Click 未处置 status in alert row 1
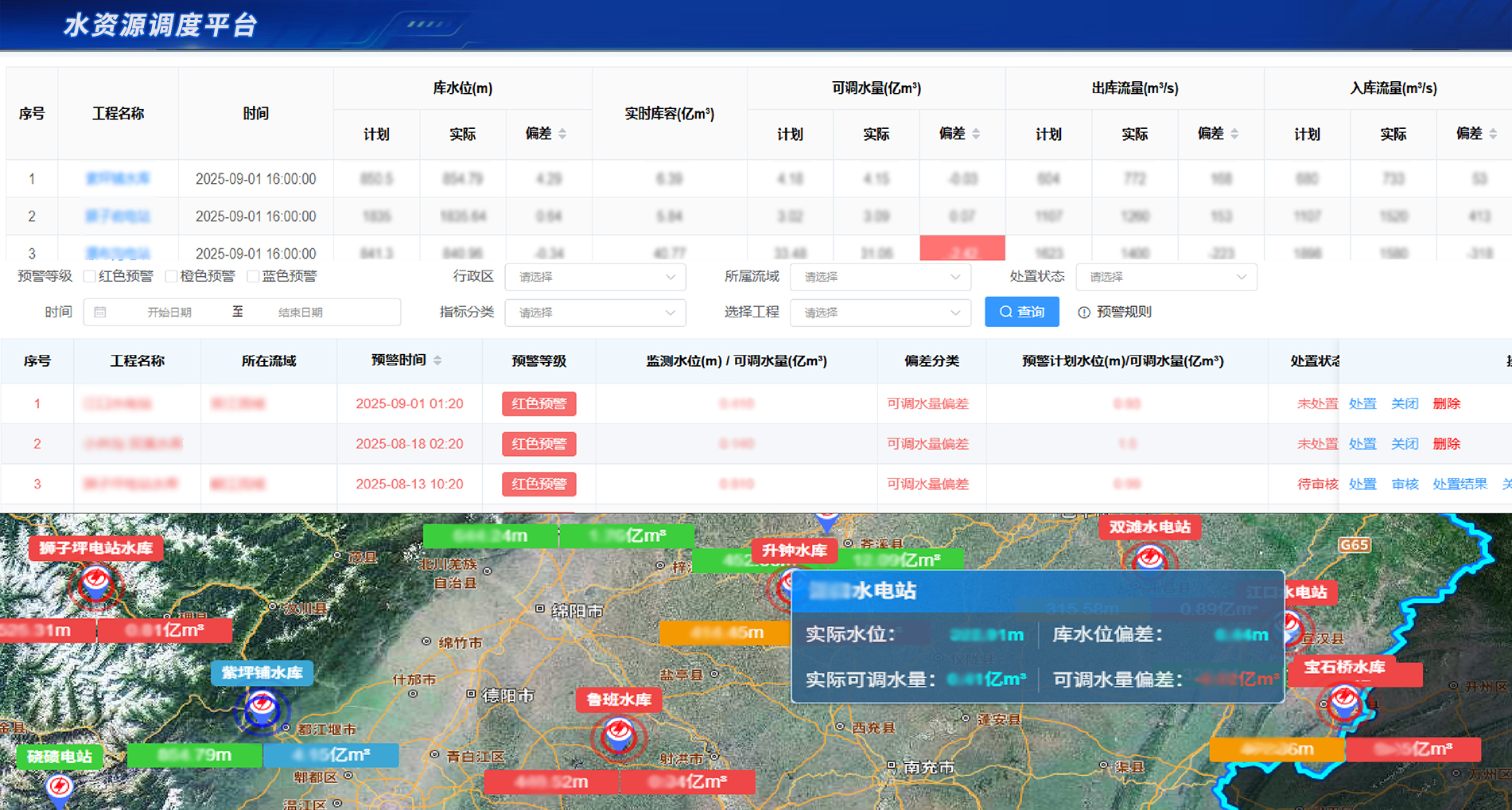 1318,403
